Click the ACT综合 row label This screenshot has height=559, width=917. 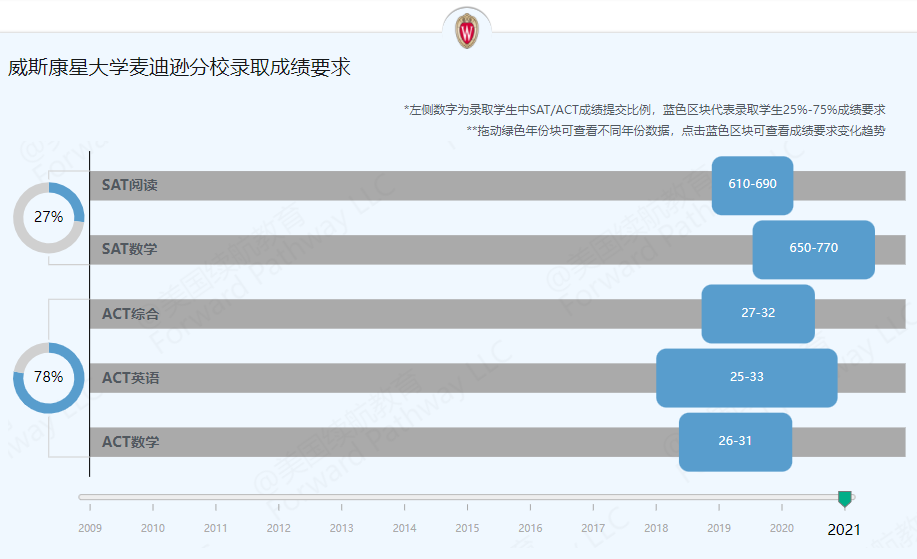point(130,314)
